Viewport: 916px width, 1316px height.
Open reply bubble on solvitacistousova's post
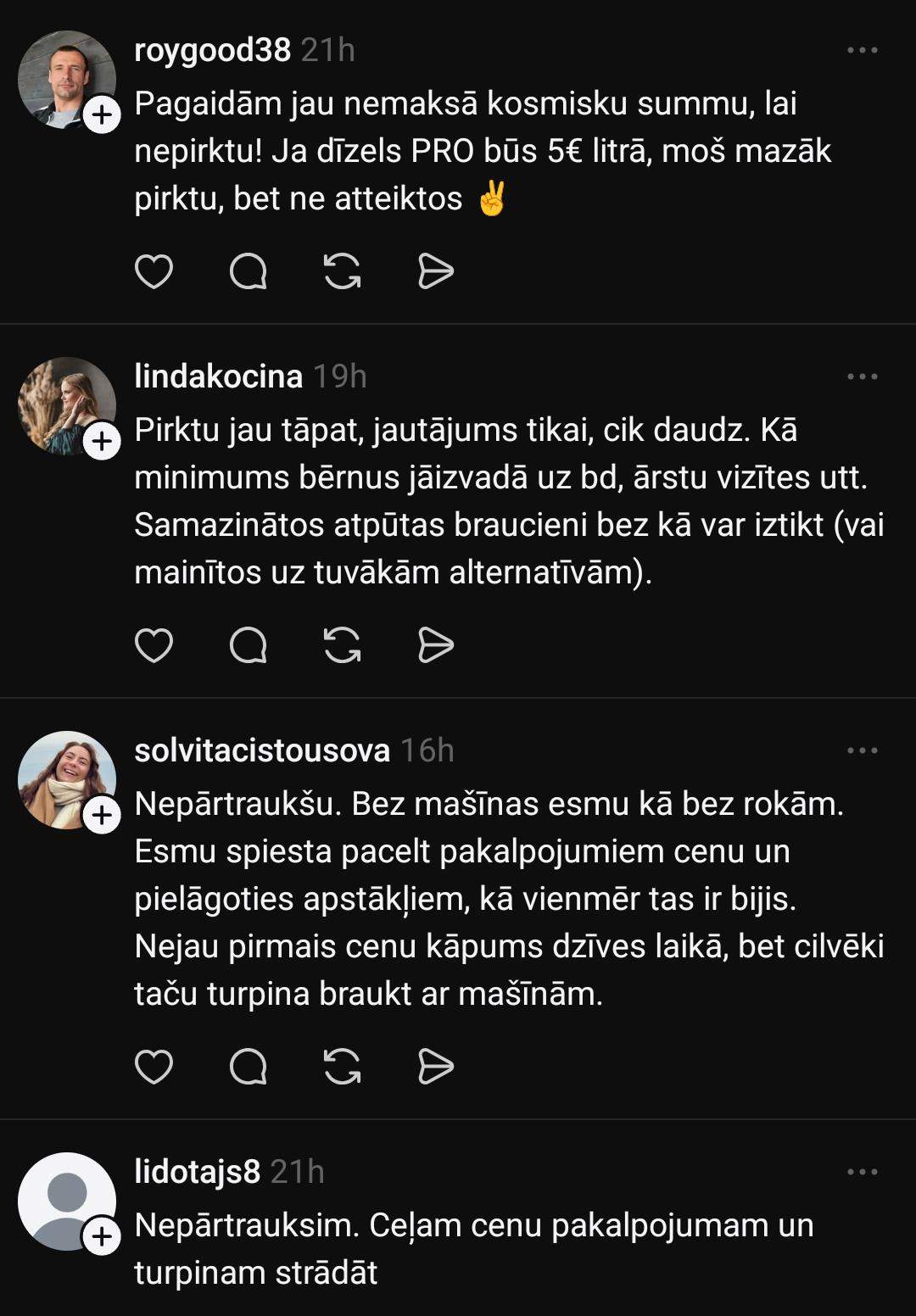(x=249, y=1067)
